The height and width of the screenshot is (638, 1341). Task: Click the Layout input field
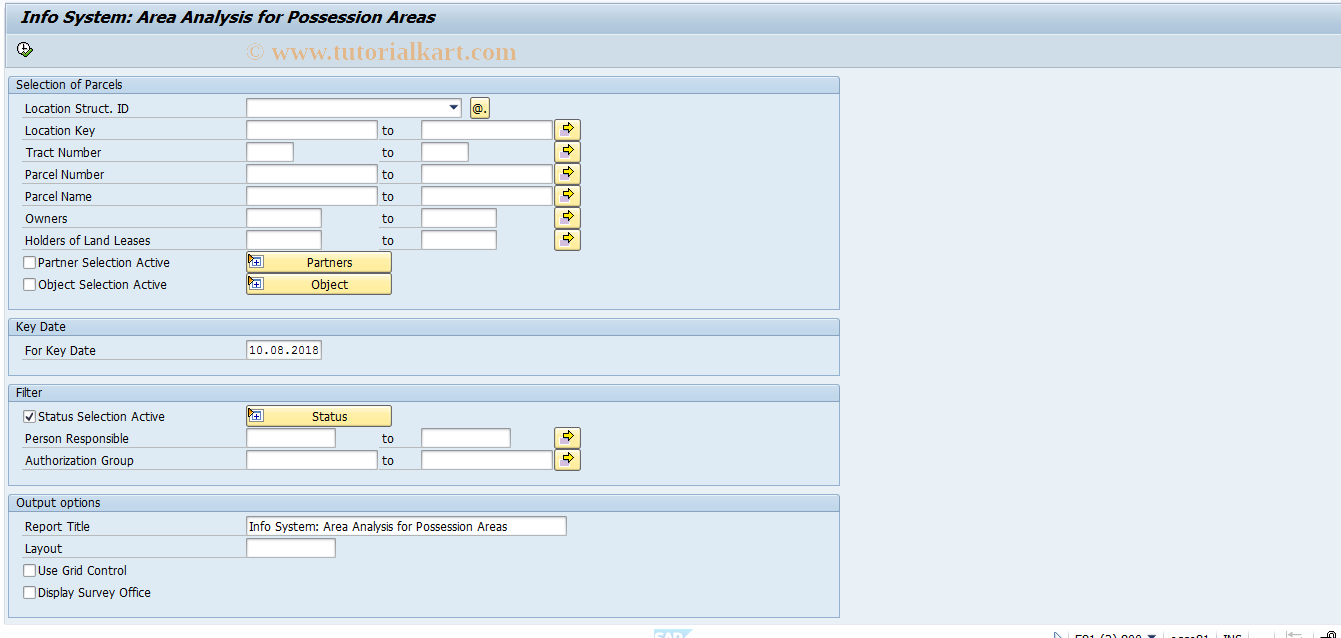[291, 548]
